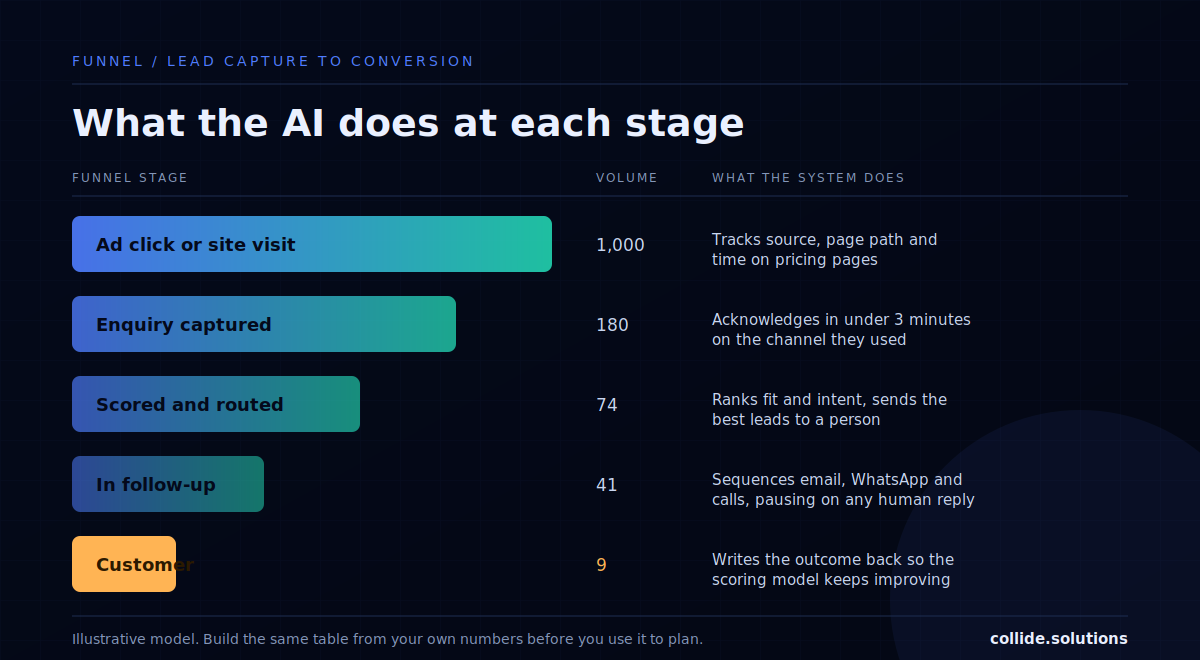
Task: Click the orange 9 volume value
Action: click(601, 565)
